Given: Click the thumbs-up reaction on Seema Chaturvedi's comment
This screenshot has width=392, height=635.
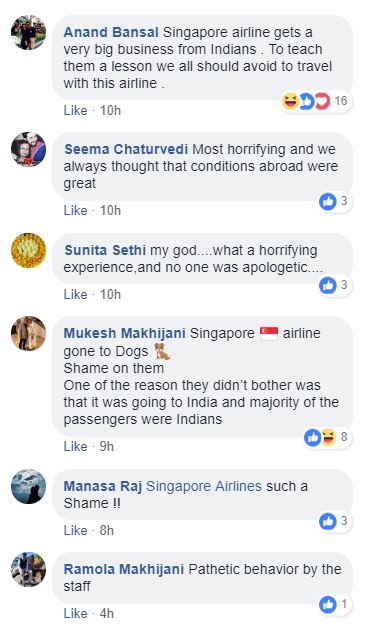Looking at the screenshot, I should (x=328, y=201).
